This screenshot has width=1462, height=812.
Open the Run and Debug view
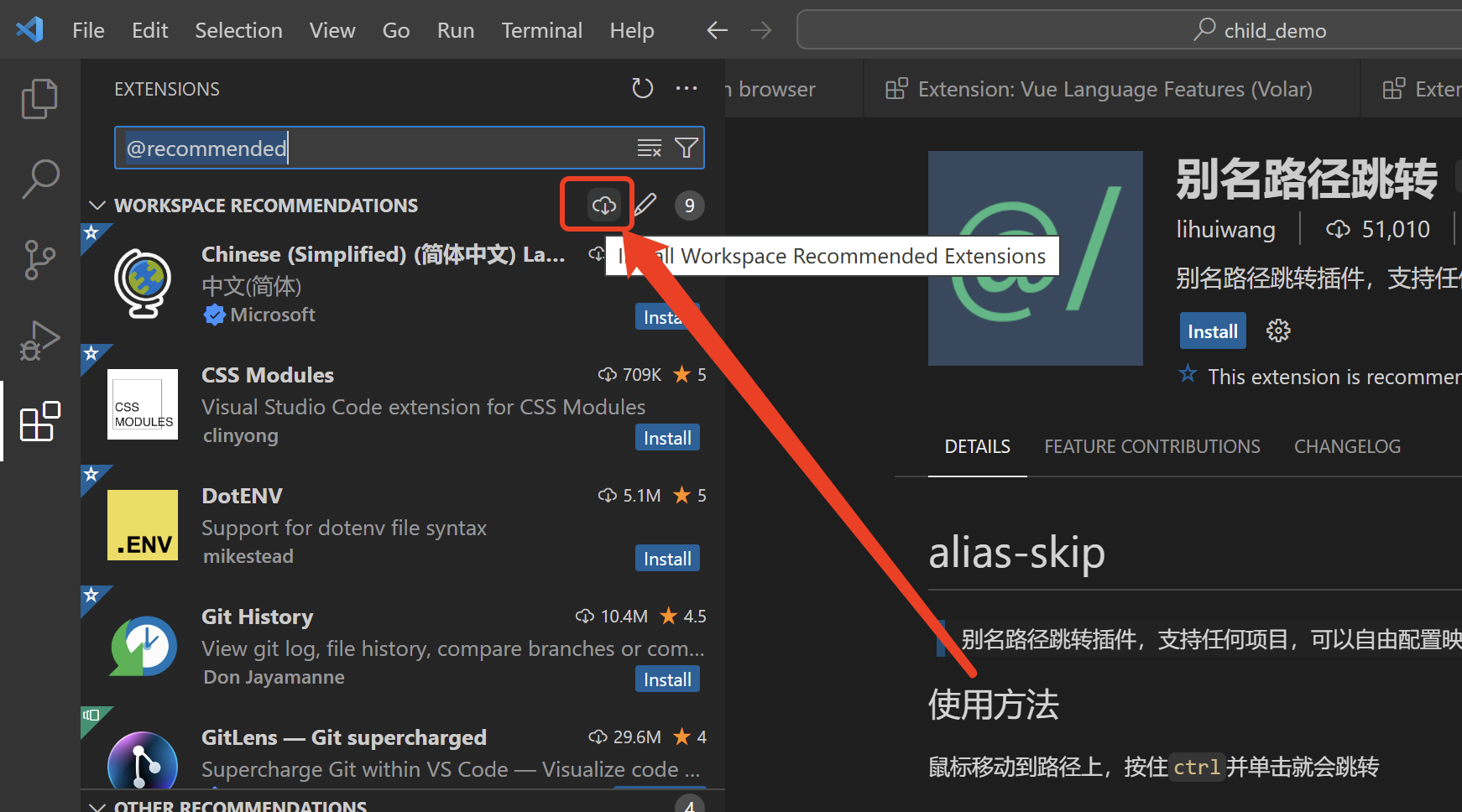(x=39, y=341)
